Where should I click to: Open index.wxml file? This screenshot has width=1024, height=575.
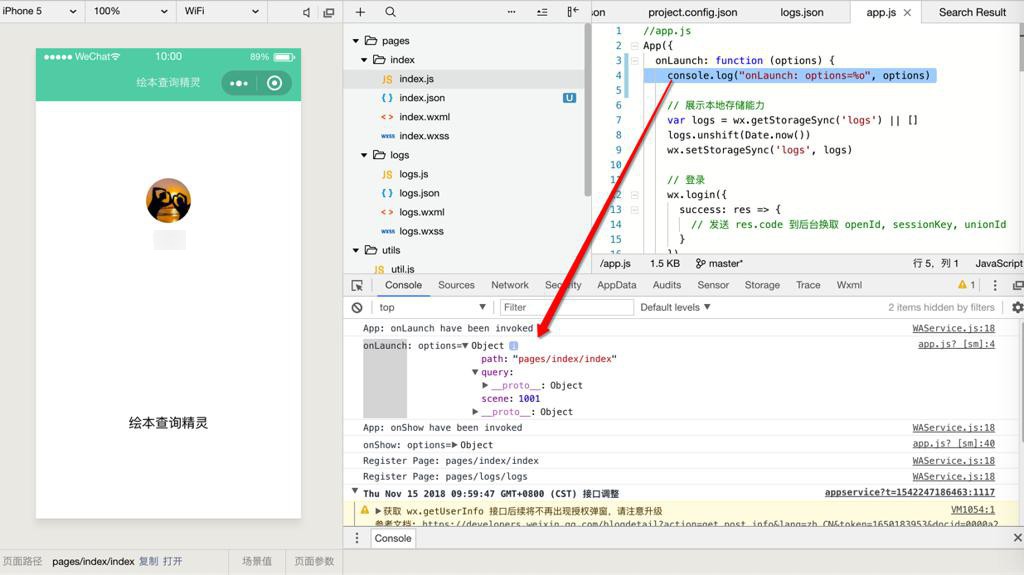[424, 116]
